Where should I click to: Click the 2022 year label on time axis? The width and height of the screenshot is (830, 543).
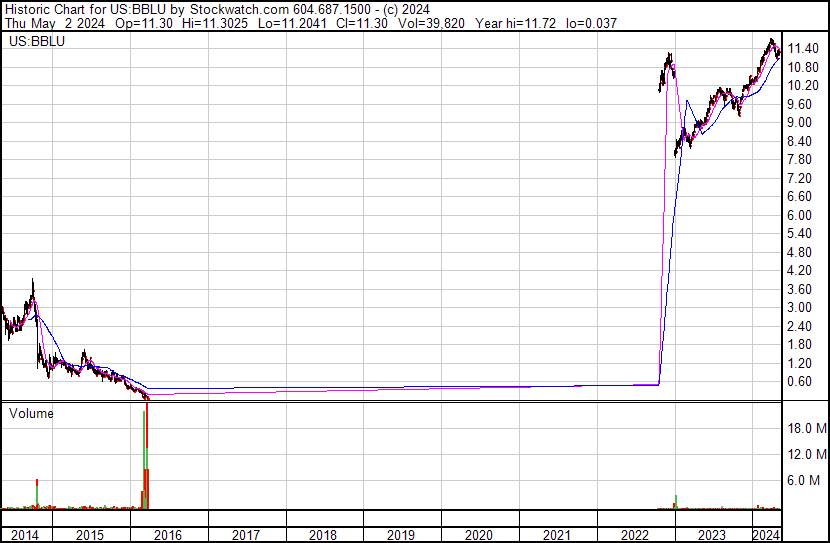(x=634, y=535)
